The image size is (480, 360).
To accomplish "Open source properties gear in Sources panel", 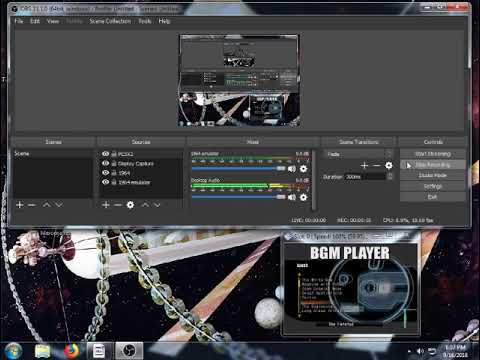I will (x=130, y=205).
